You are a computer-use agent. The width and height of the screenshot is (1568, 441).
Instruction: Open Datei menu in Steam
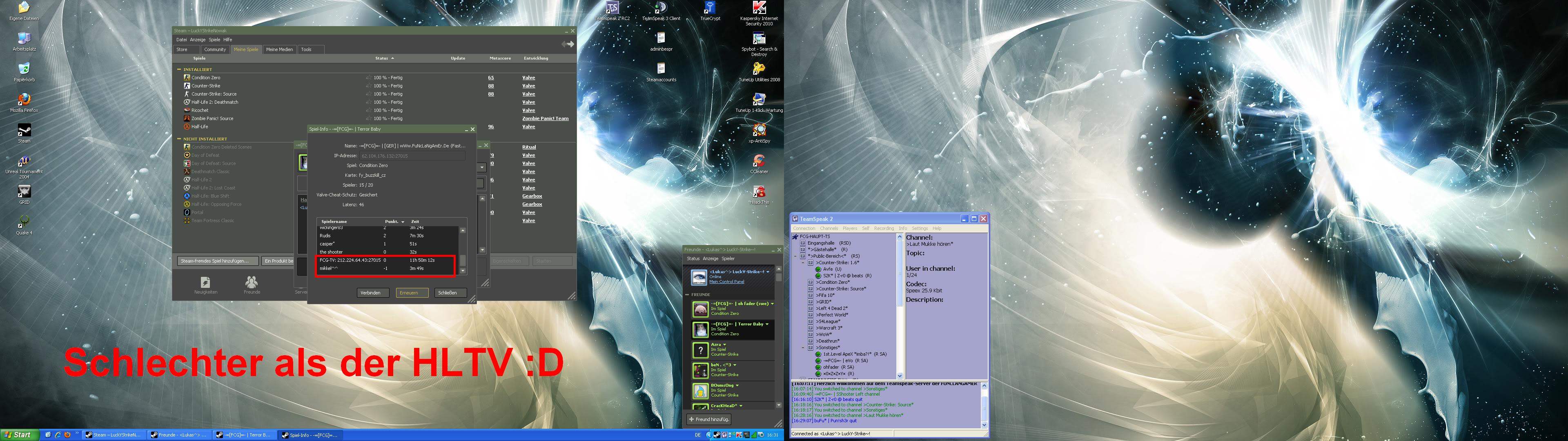coord(181,40)
